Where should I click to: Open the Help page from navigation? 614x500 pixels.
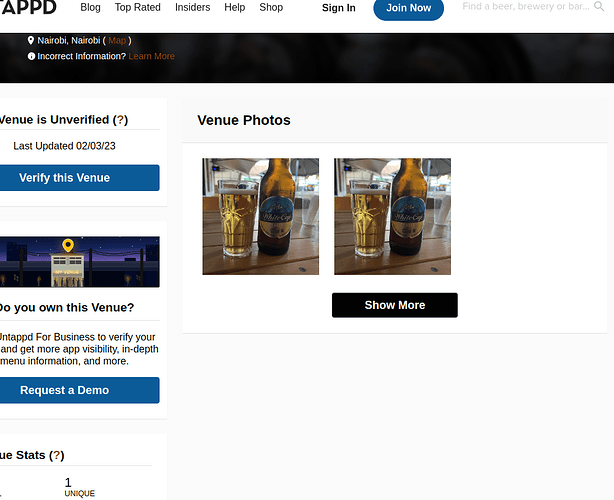pyautogui.click(x=234, y=8)
